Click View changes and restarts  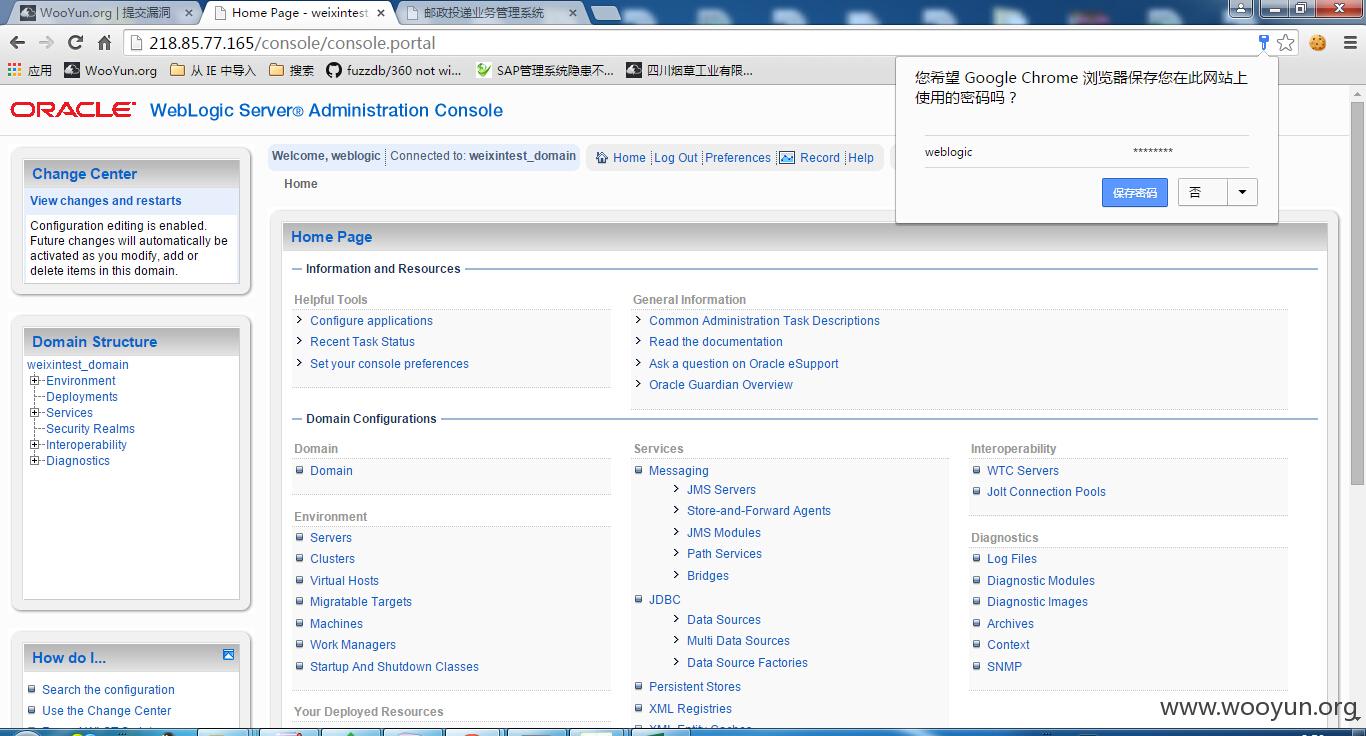coord(106,201)
